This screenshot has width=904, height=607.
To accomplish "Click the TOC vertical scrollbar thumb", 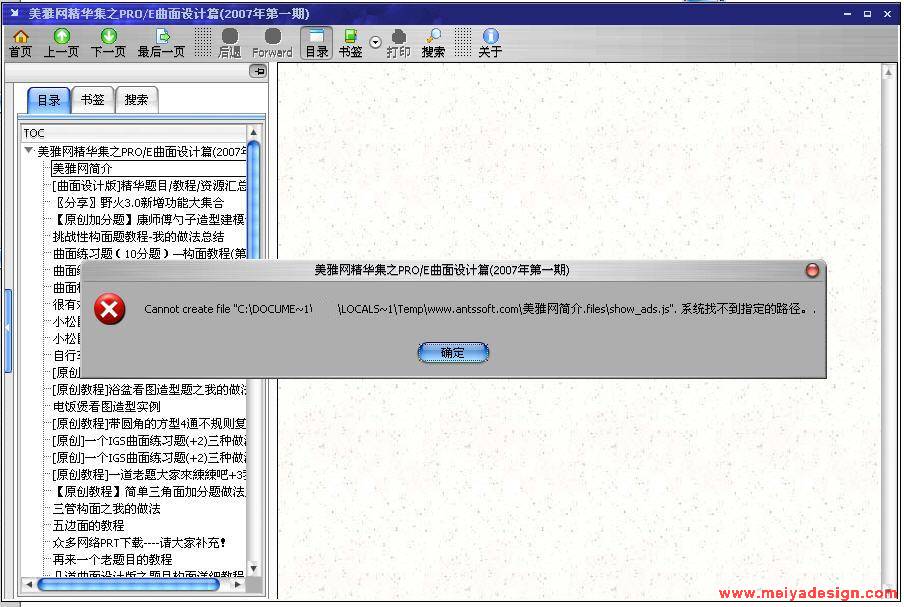I will point(254,199).
